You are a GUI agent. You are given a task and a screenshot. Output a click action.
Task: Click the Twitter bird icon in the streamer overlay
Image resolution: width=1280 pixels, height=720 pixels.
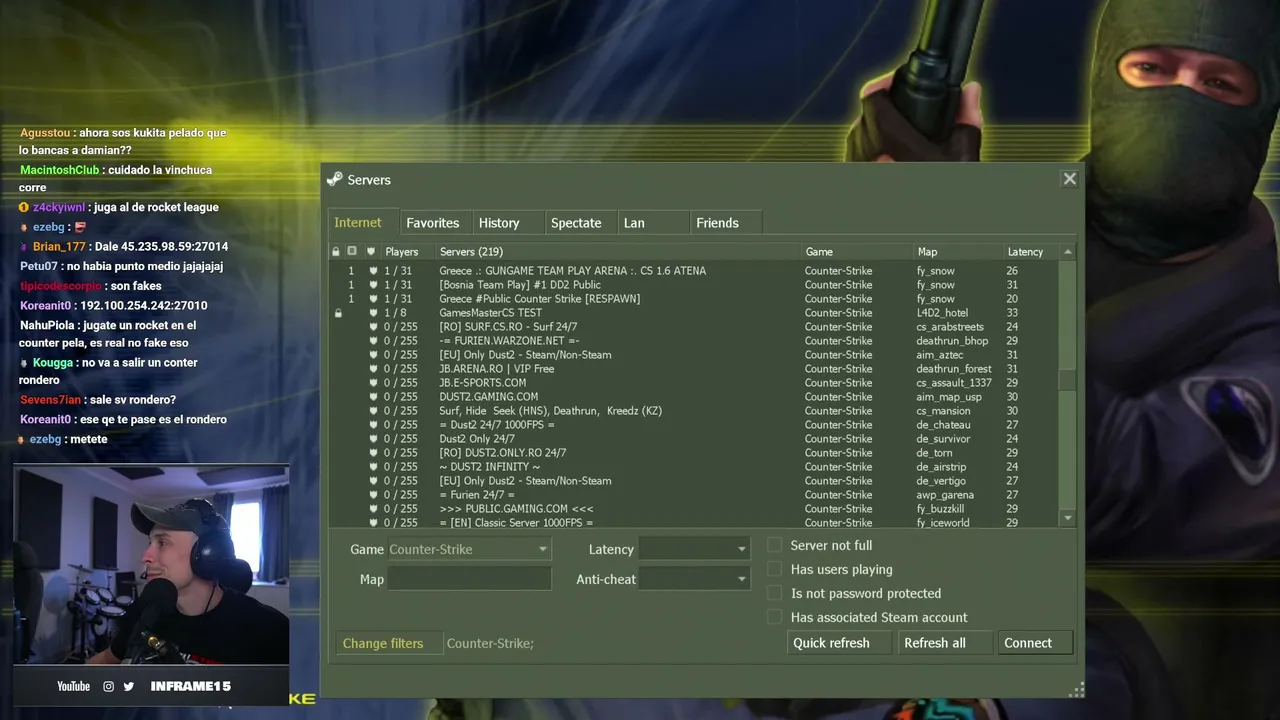tap(129, 686)
